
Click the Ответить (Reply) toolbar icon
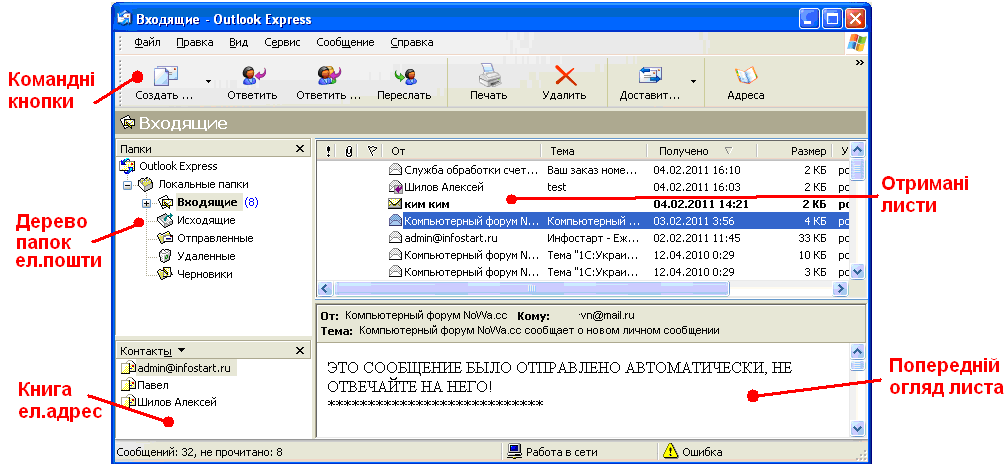click(x=254, y=76)
